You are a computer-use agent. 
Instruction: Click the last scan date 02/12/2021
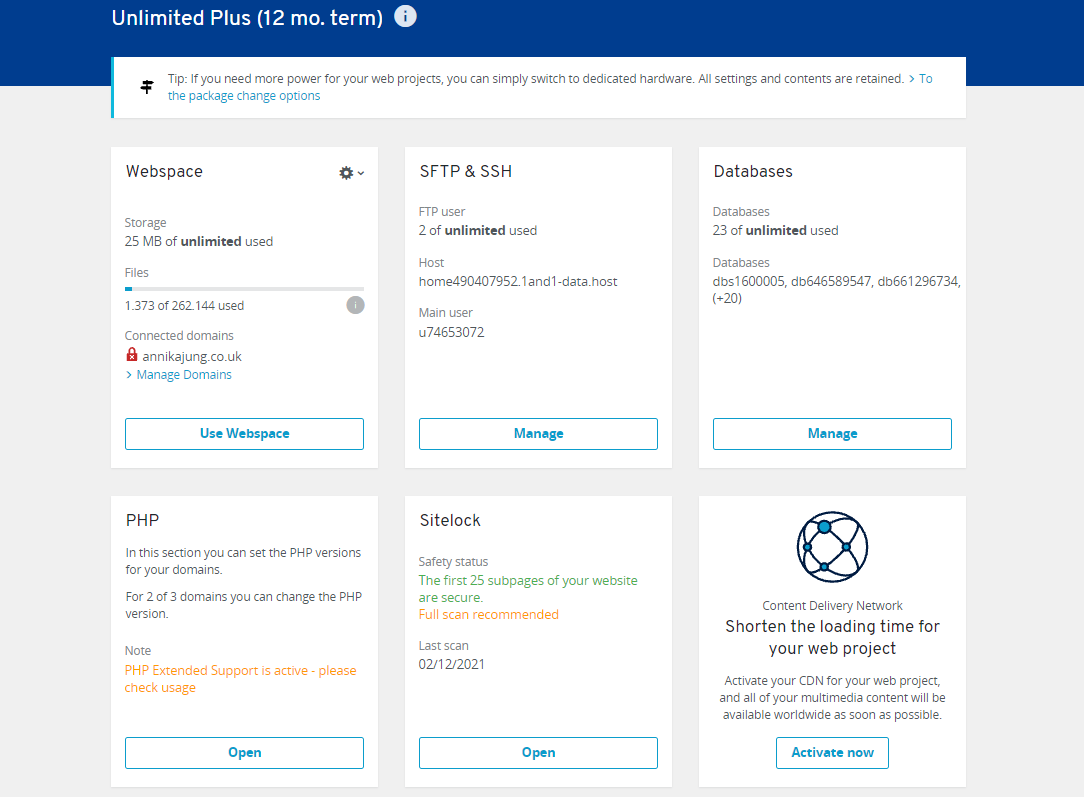(451, 664)
